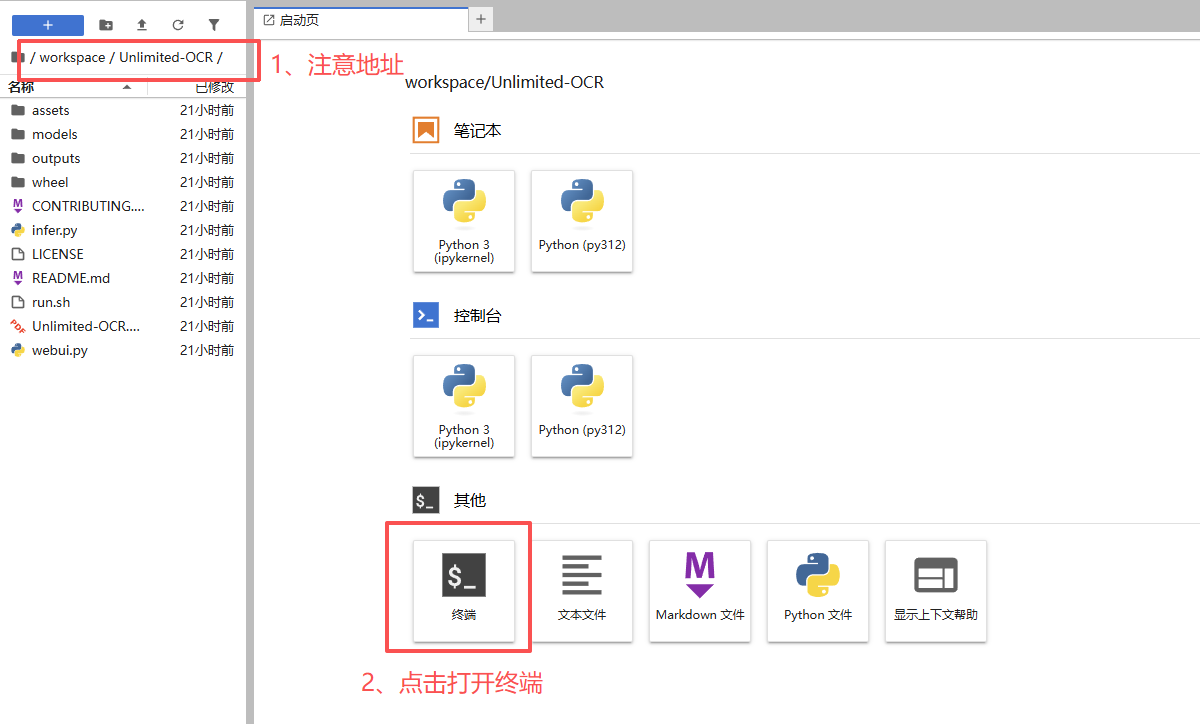Open the assets folder
1200x724 pixels.
click(x=122, y=110)
